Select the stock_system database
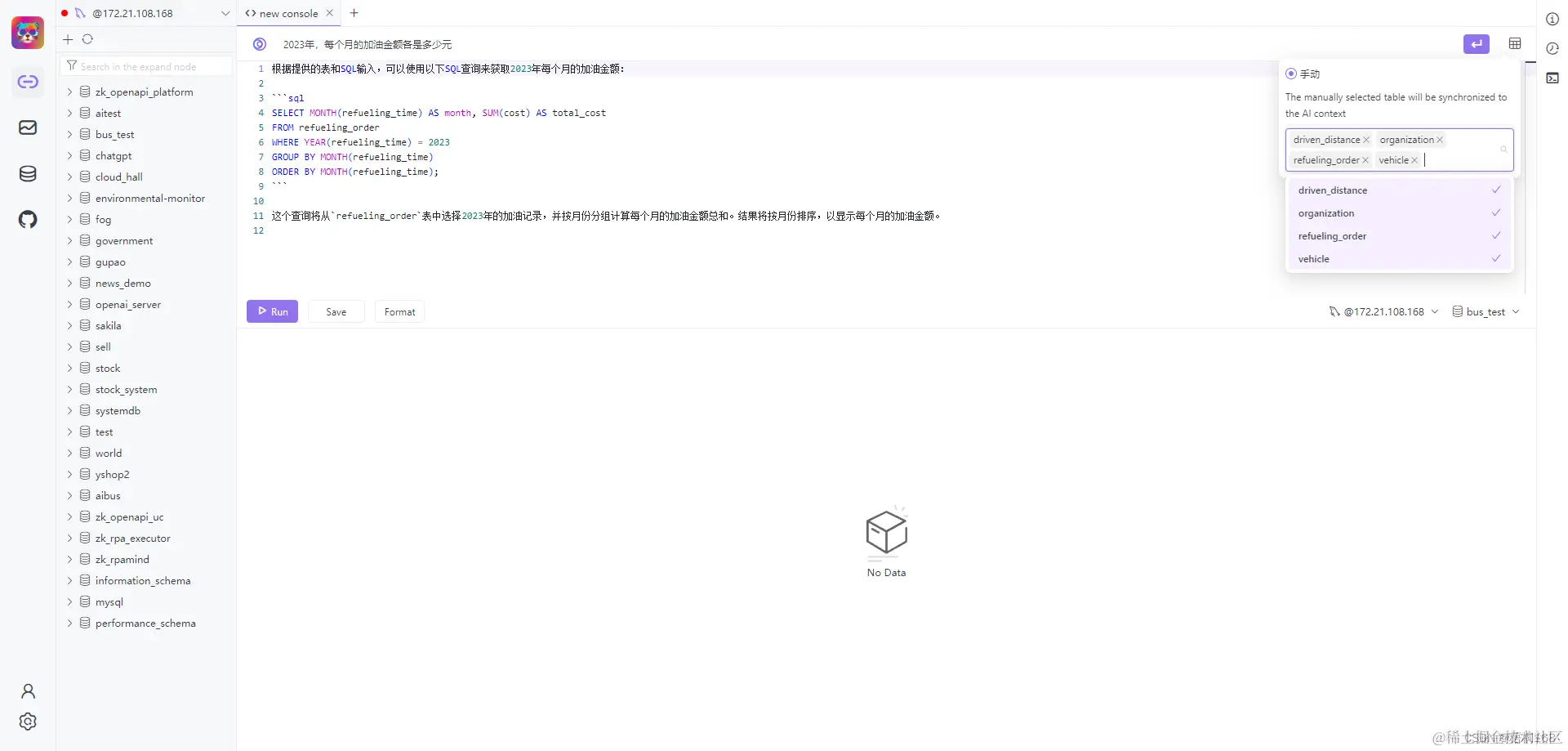The height and width of the screenshot is (751, 1568). (126, 389)
